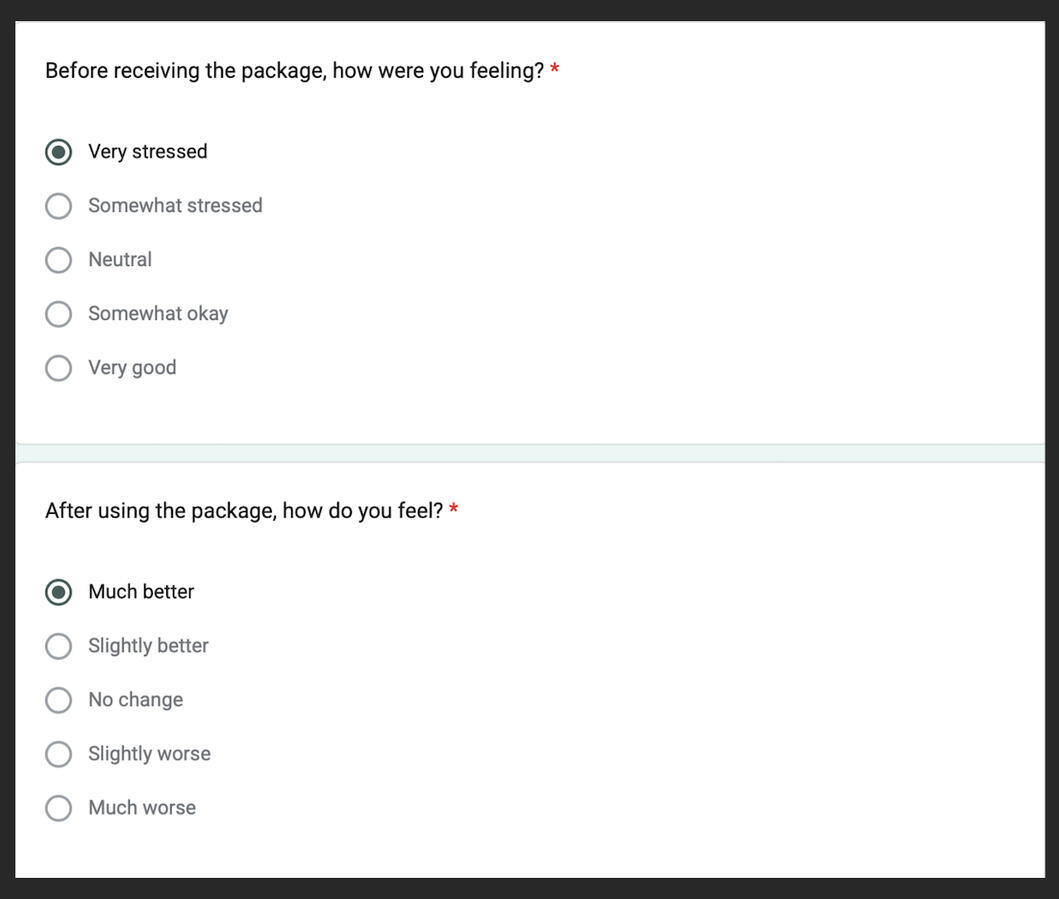
Task: Select the 'Much better' radio button
Action: 59,592
